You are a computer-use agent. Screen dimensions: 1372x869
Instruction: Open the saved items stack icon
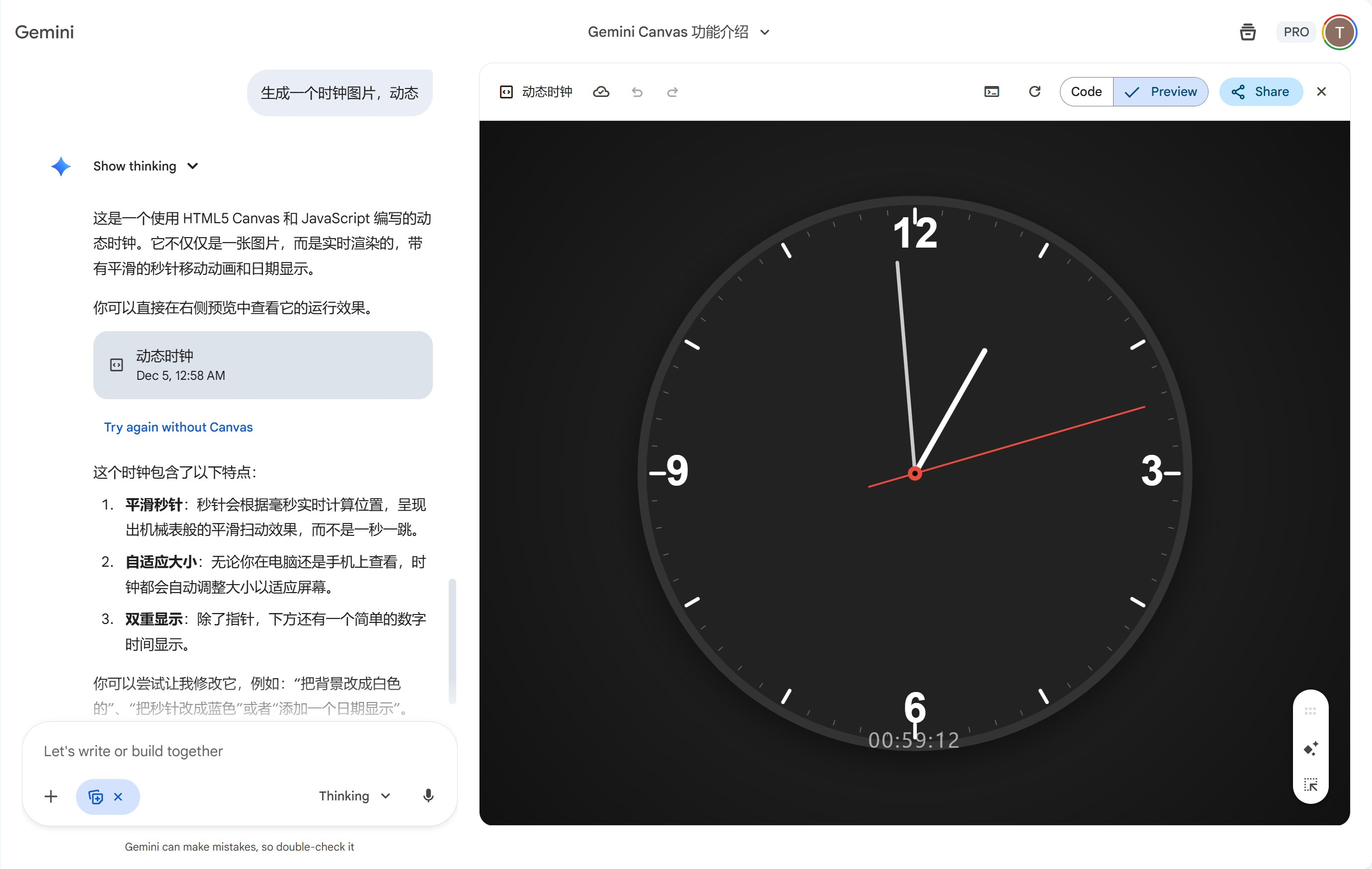point(1247,32)
